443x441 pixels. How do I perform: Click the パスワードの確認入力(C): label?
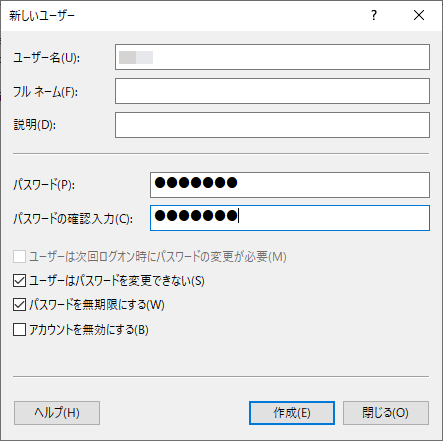[73, 219]
